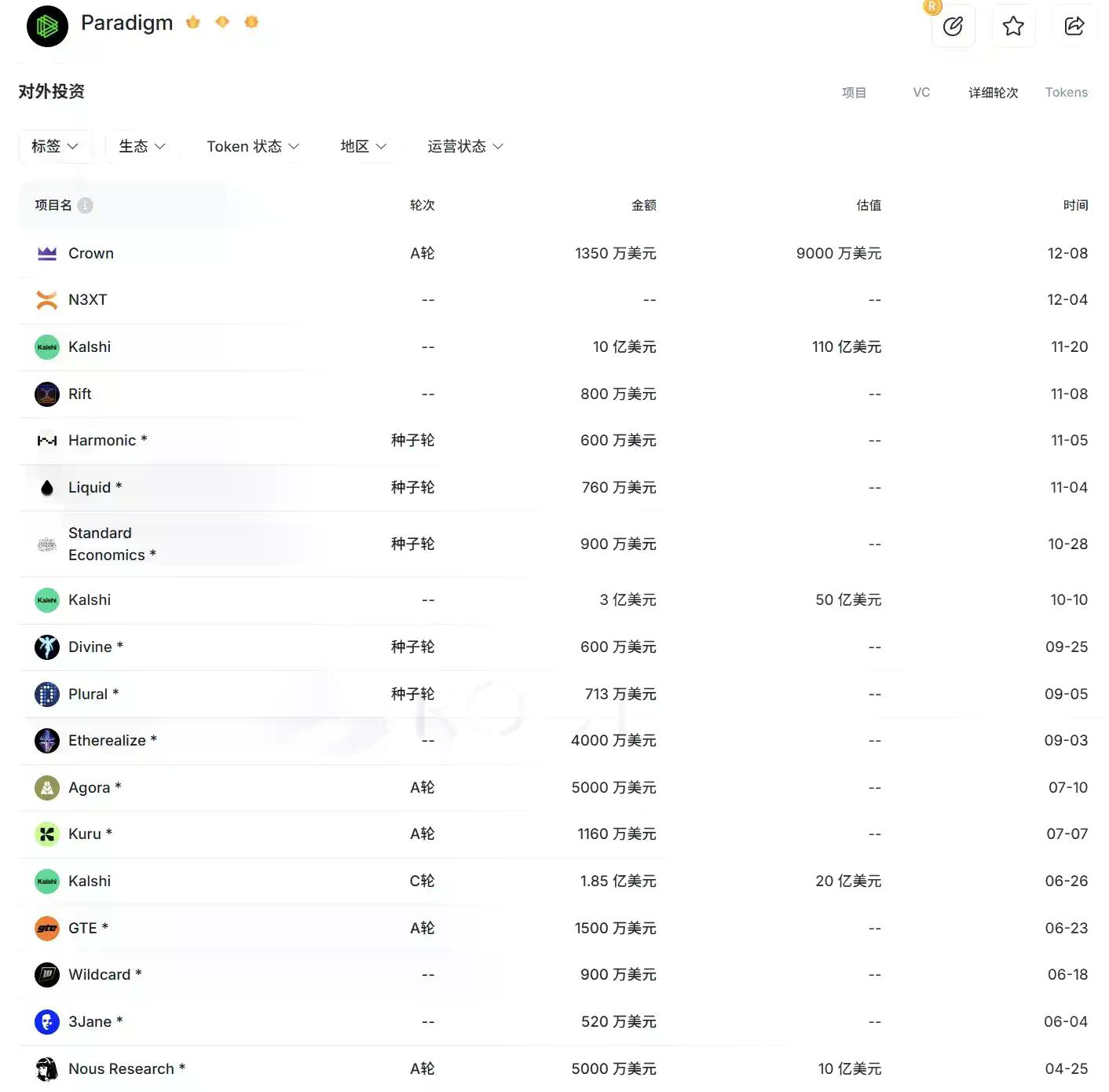
Task: Click the Paradigm logo icon
Action: coord(47,26)
